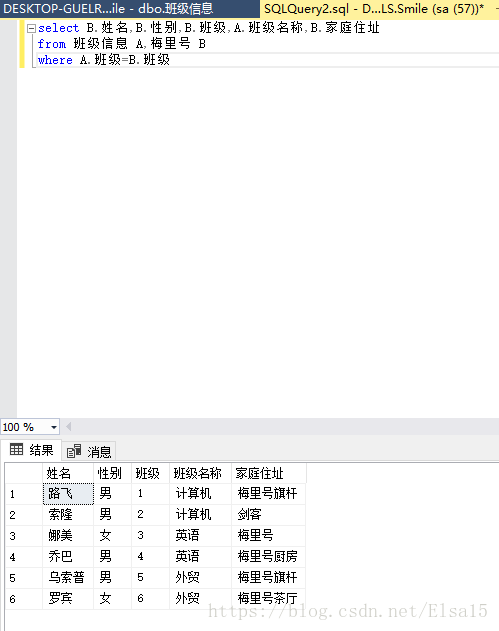Image resolution: width=499 pixels, height=631 pixels.
Task: Click 计算机 in 索隆's row
Action: tap(200, 515)
